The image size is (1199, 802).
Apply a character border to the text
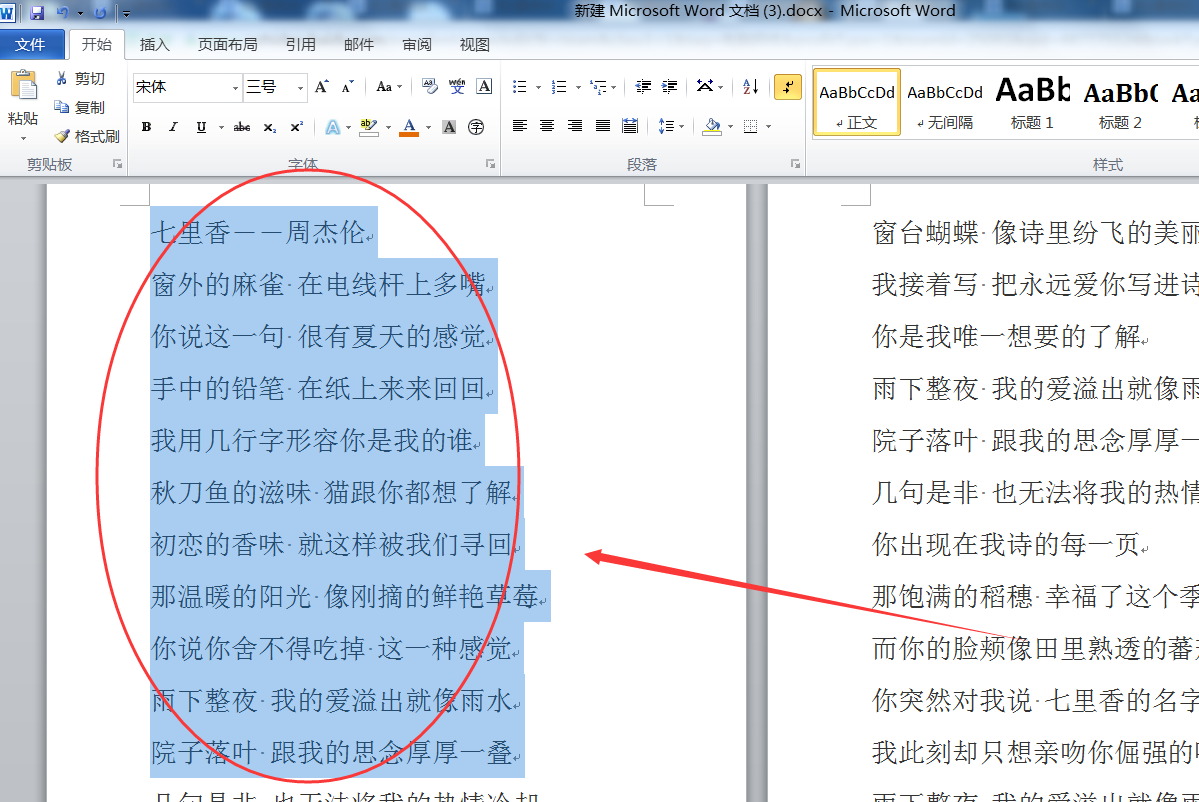click(x=484, y=87)
